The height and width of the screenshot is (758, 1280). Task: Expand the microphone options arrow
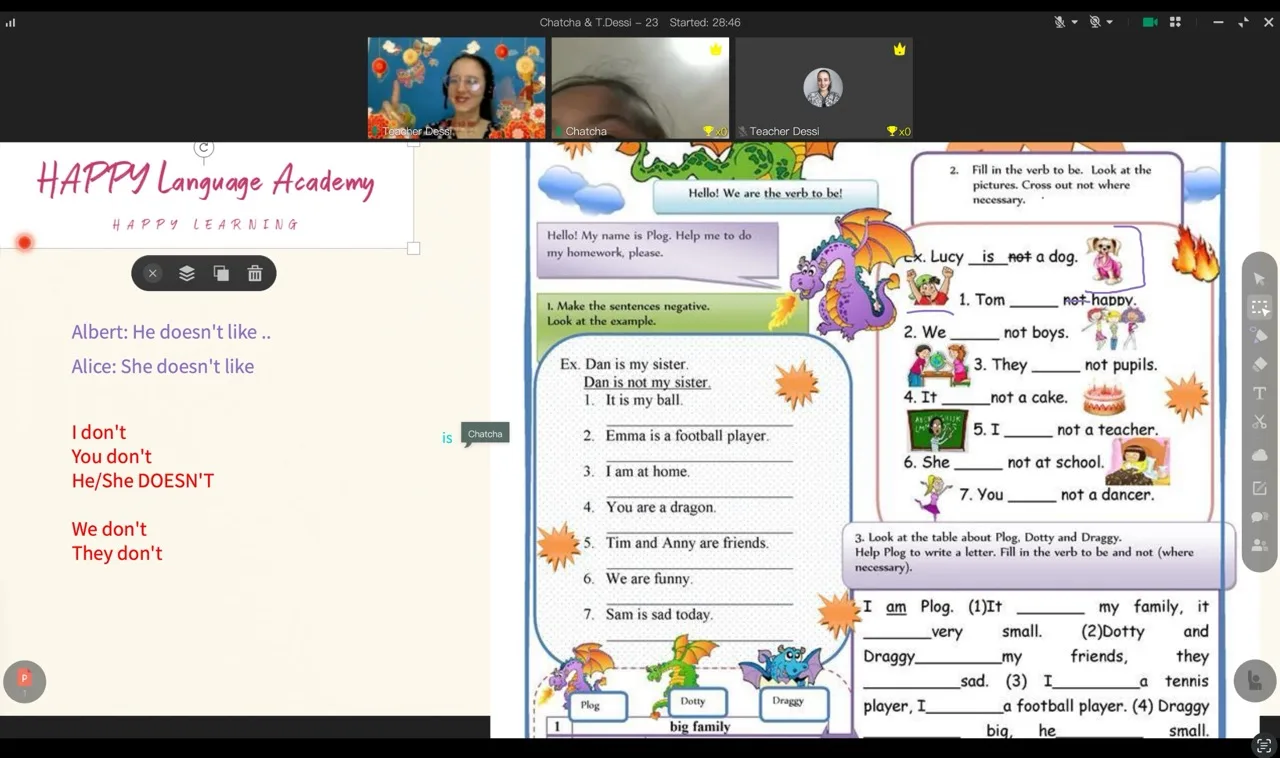coord(1075,22)
